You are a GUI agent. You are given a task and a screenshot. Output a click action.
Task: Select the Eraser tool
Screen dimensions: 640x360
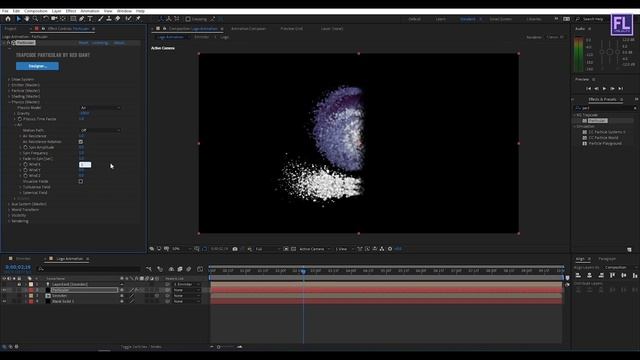pyautogui.click(x=118, y=19)
